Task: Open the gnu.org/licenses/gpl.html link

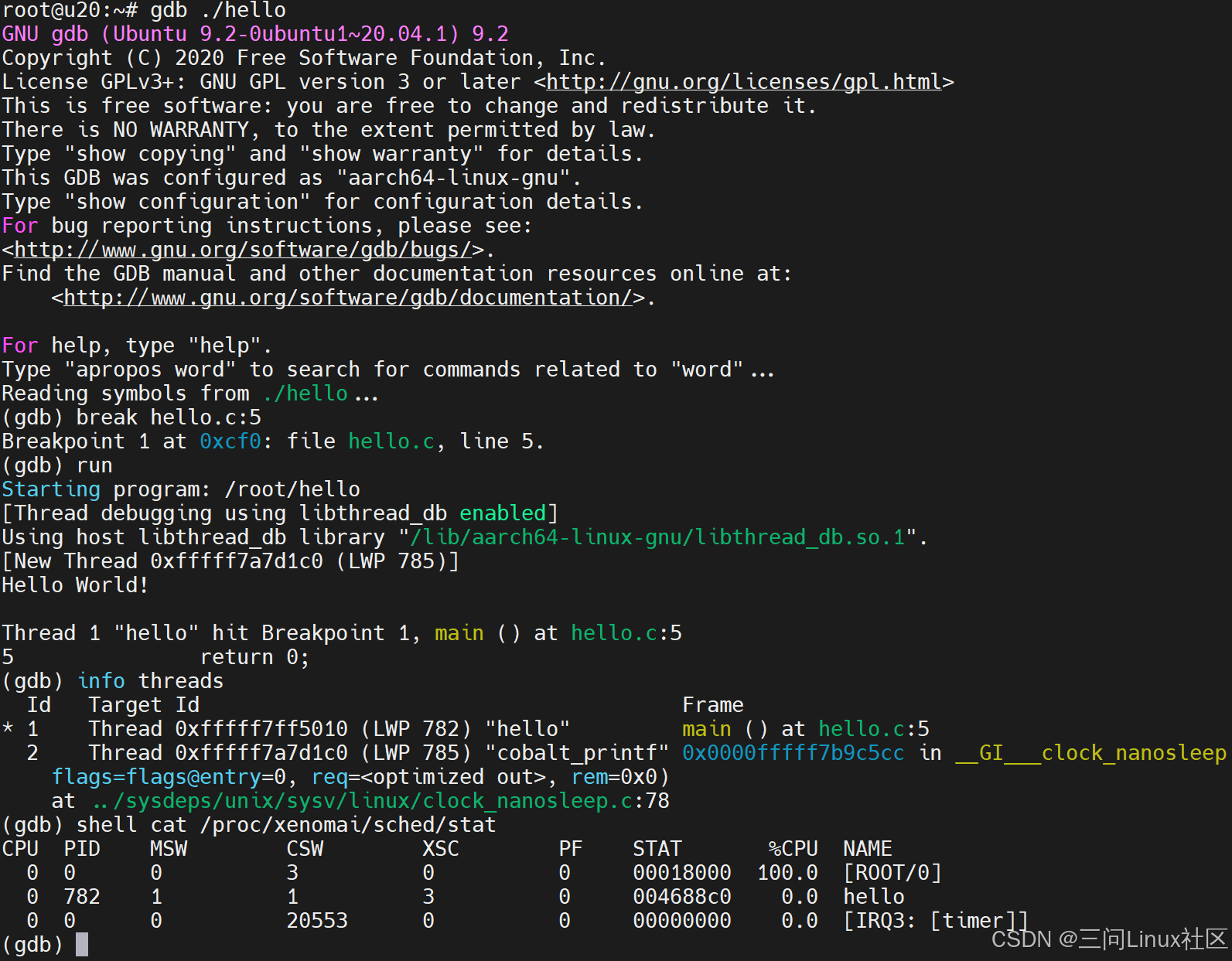Action: (744, 82)
